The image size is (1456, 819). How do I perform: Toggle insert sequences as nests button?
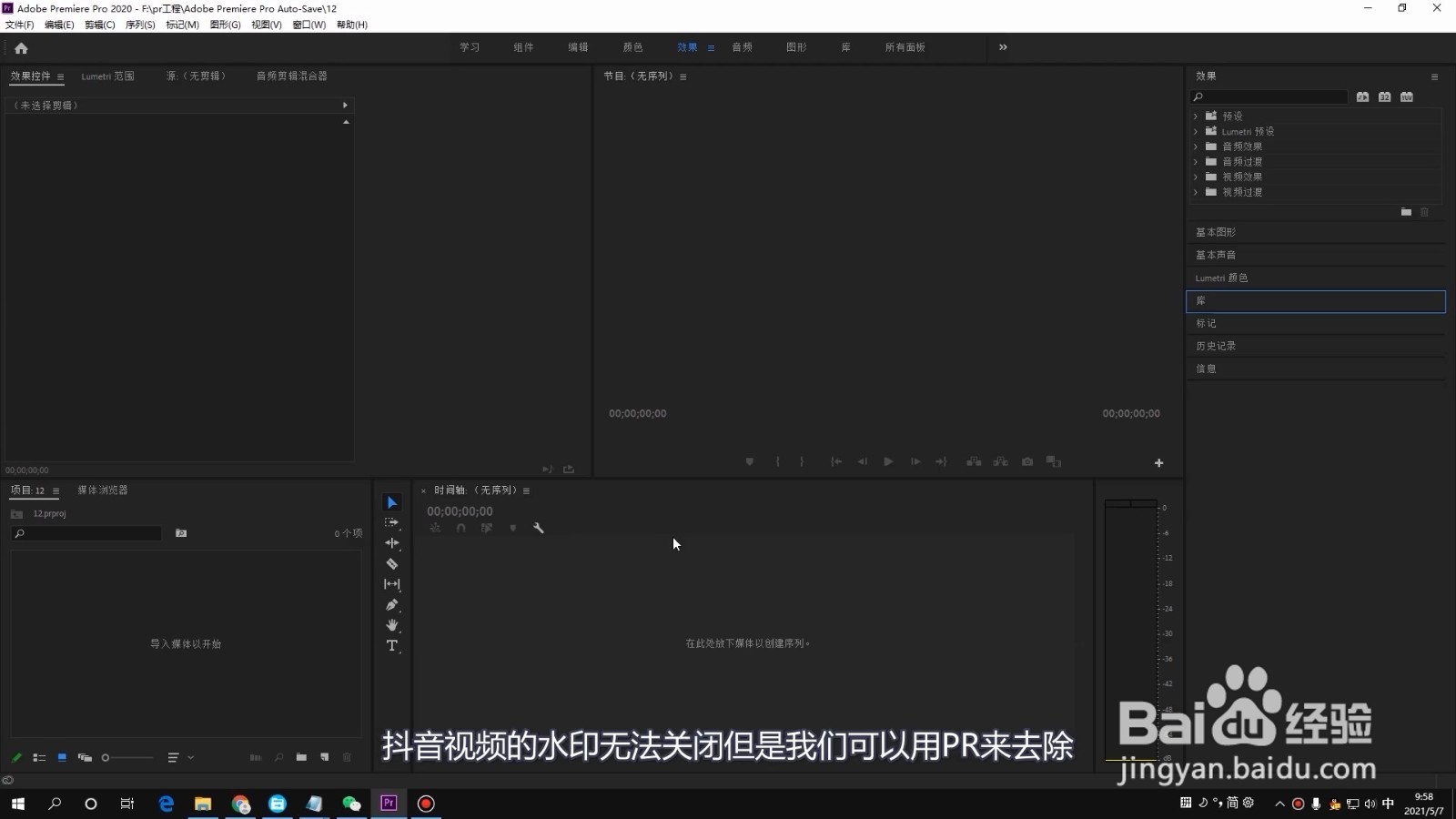435,528
